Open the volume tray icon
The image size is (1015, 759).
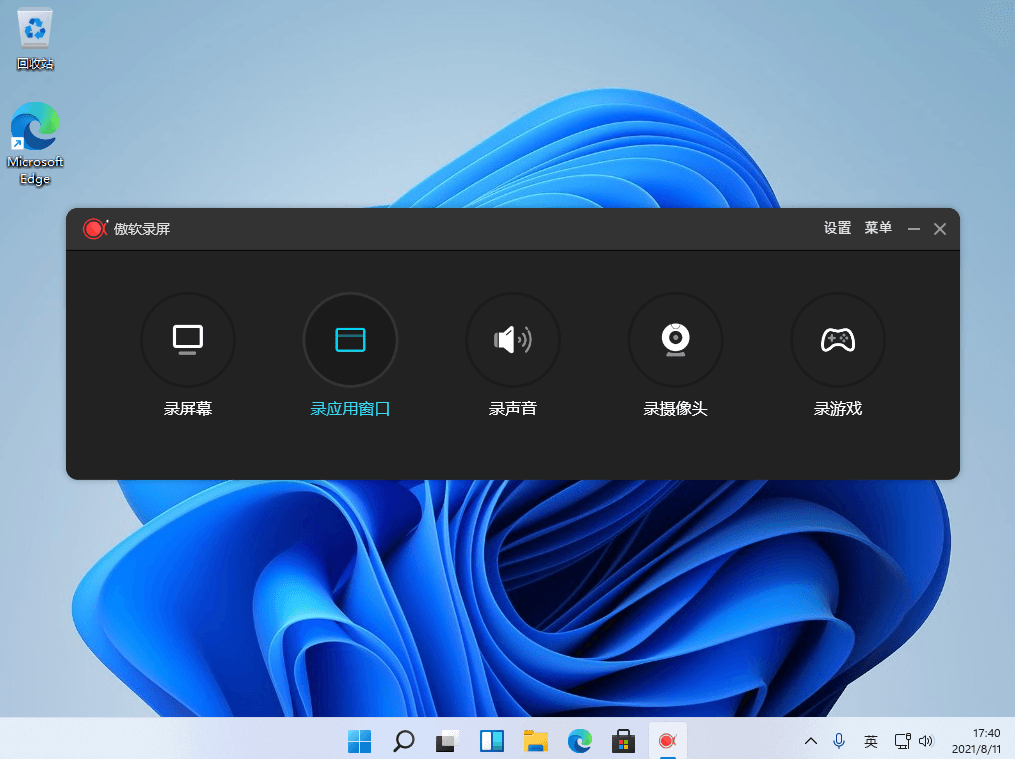[x=926, y=741]
